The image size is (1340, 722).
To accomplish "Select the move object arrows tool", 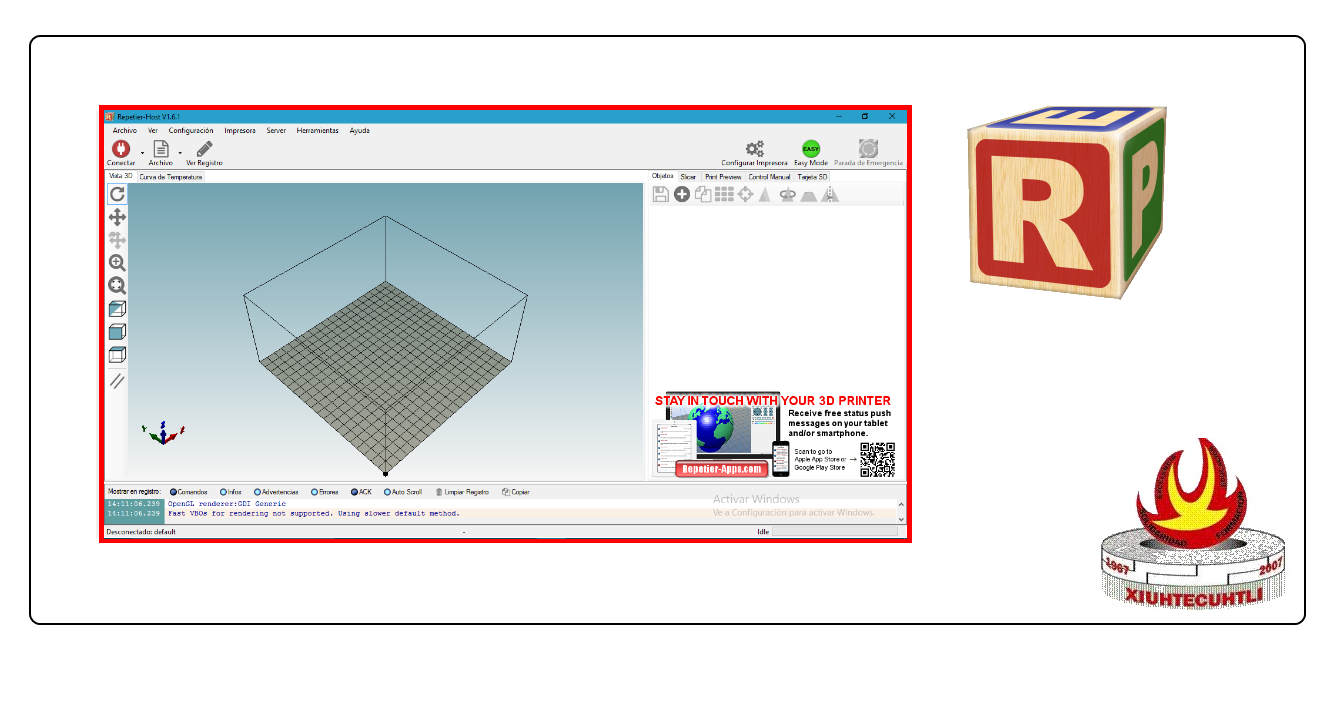I will 117,240.
